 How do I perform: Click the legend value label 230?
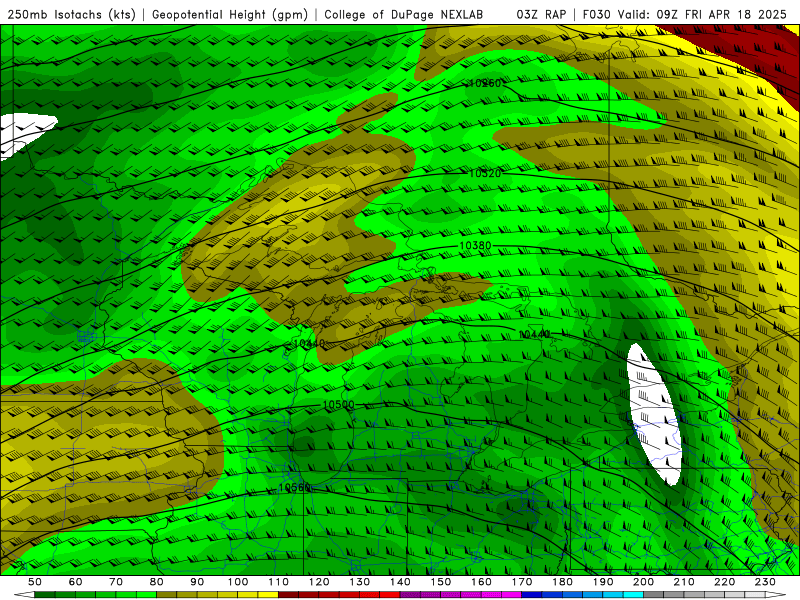coord(765,582)
